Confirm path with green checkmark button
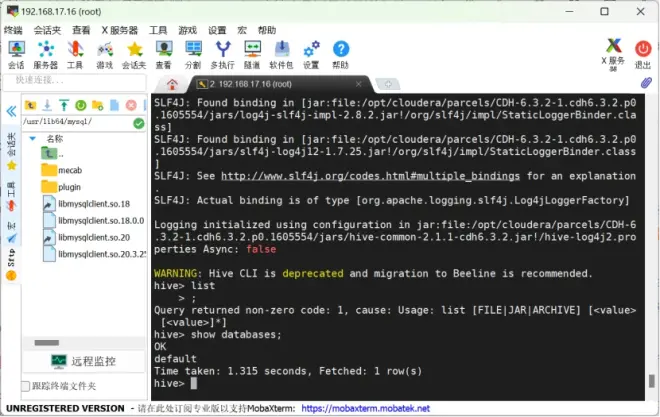660x417 pixels. point(138,123)
